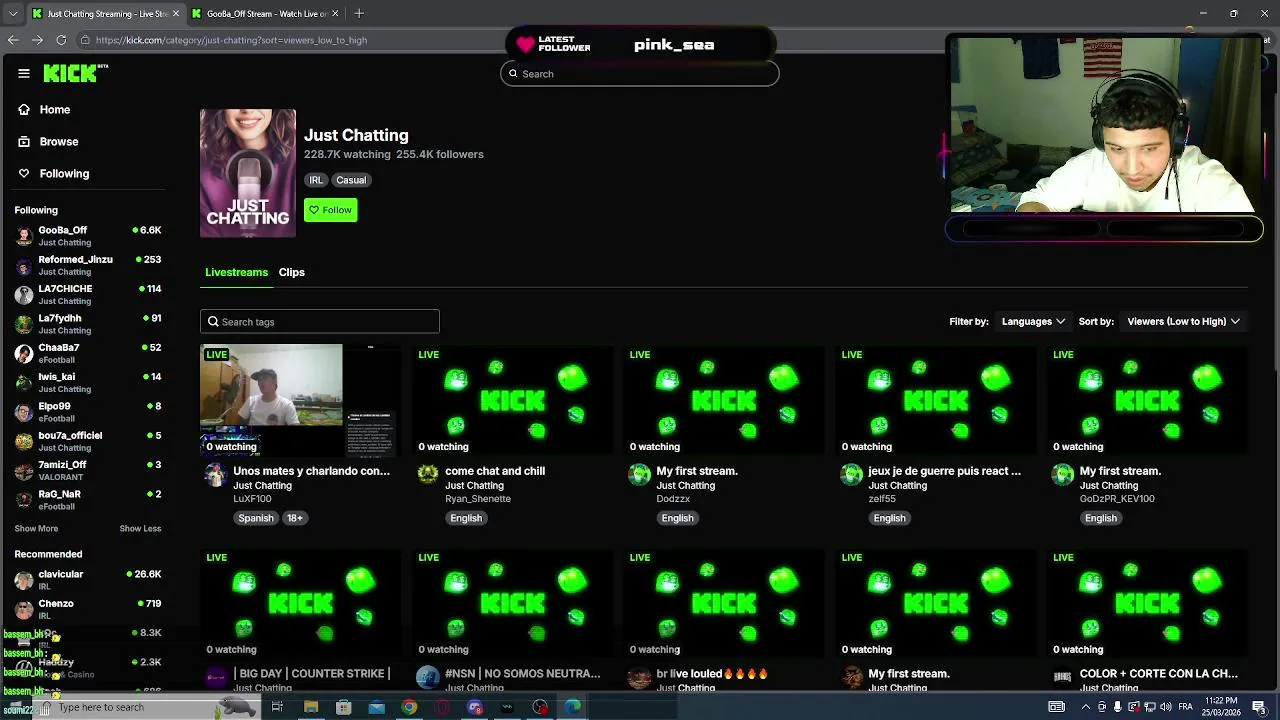This screenshot has width=1280, height=720.
Task: Click the Following heart icon
Action: pyautogui.click(x=24, y=174)
